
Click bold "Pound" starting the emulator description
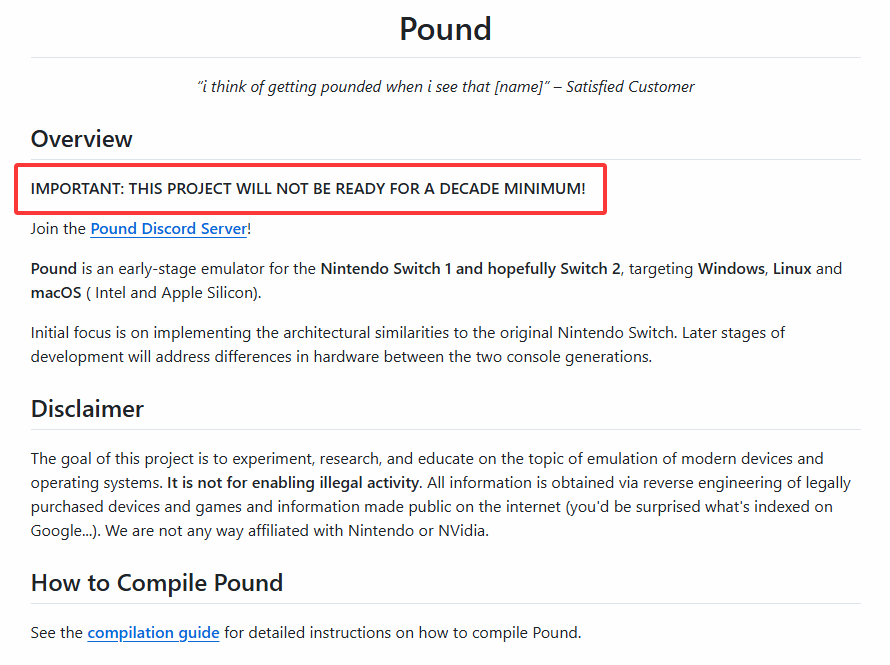(53, 269)
